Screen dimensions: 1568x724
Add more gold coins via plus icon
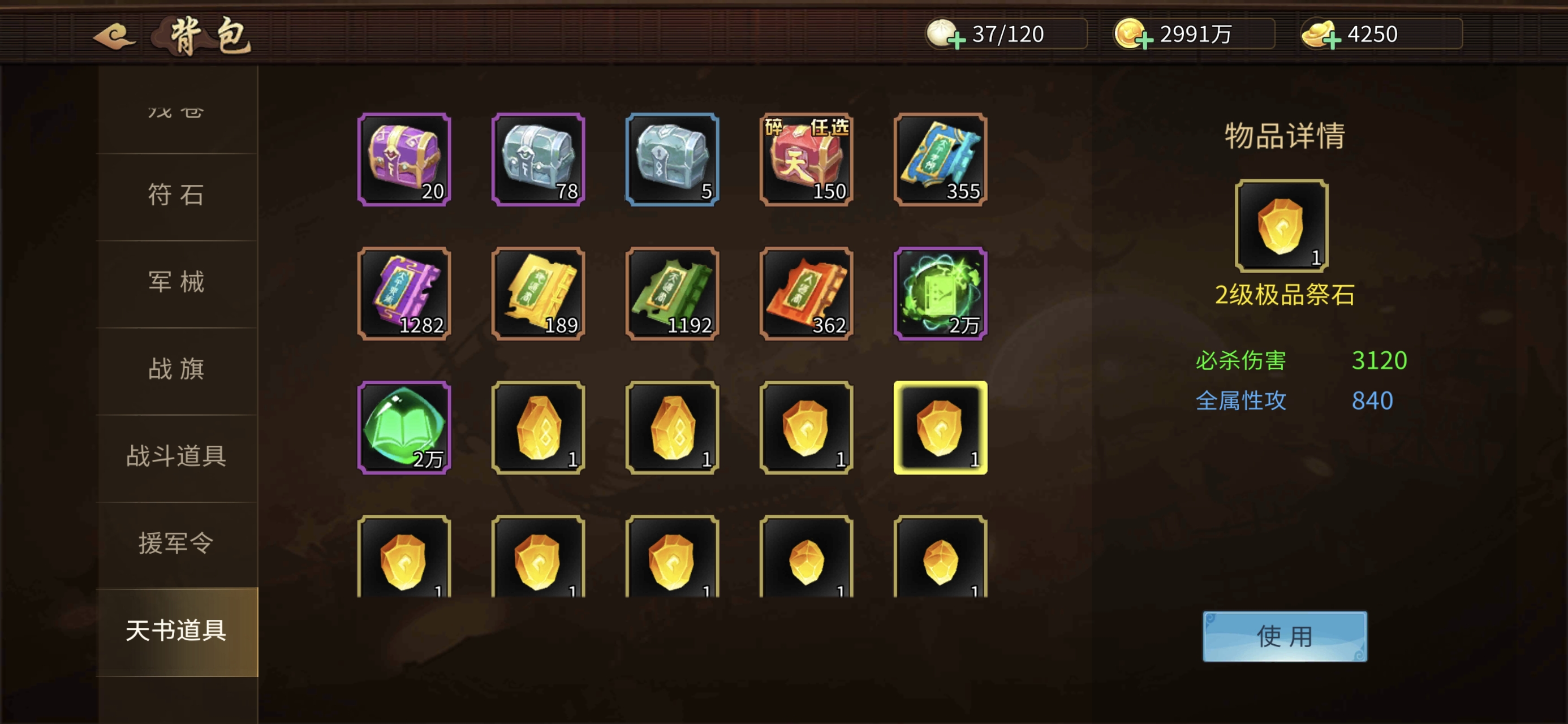coord(1144,41)
